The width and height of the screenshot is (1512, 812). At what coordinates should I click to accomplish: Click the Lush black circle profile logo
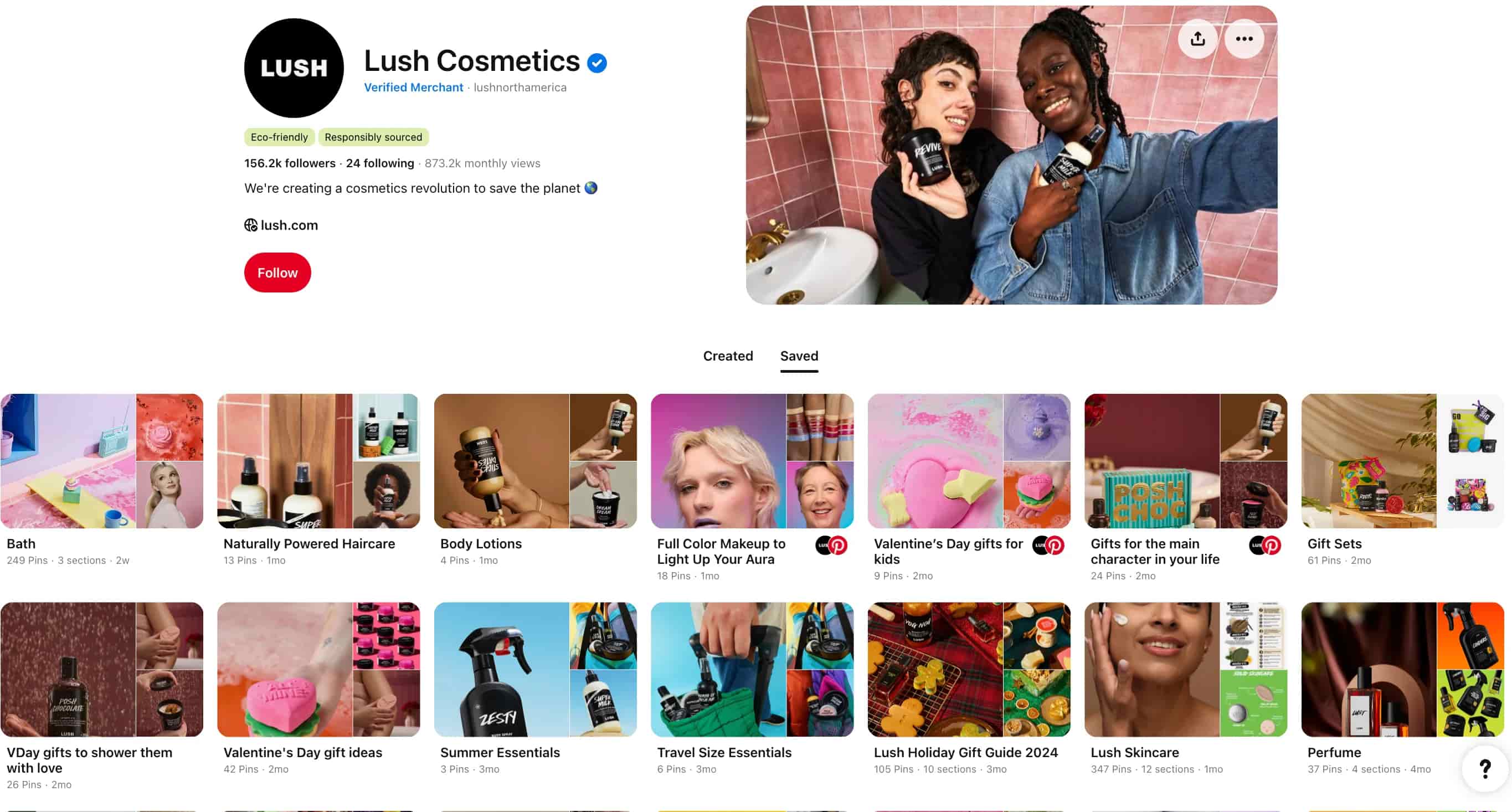[294, 68]
